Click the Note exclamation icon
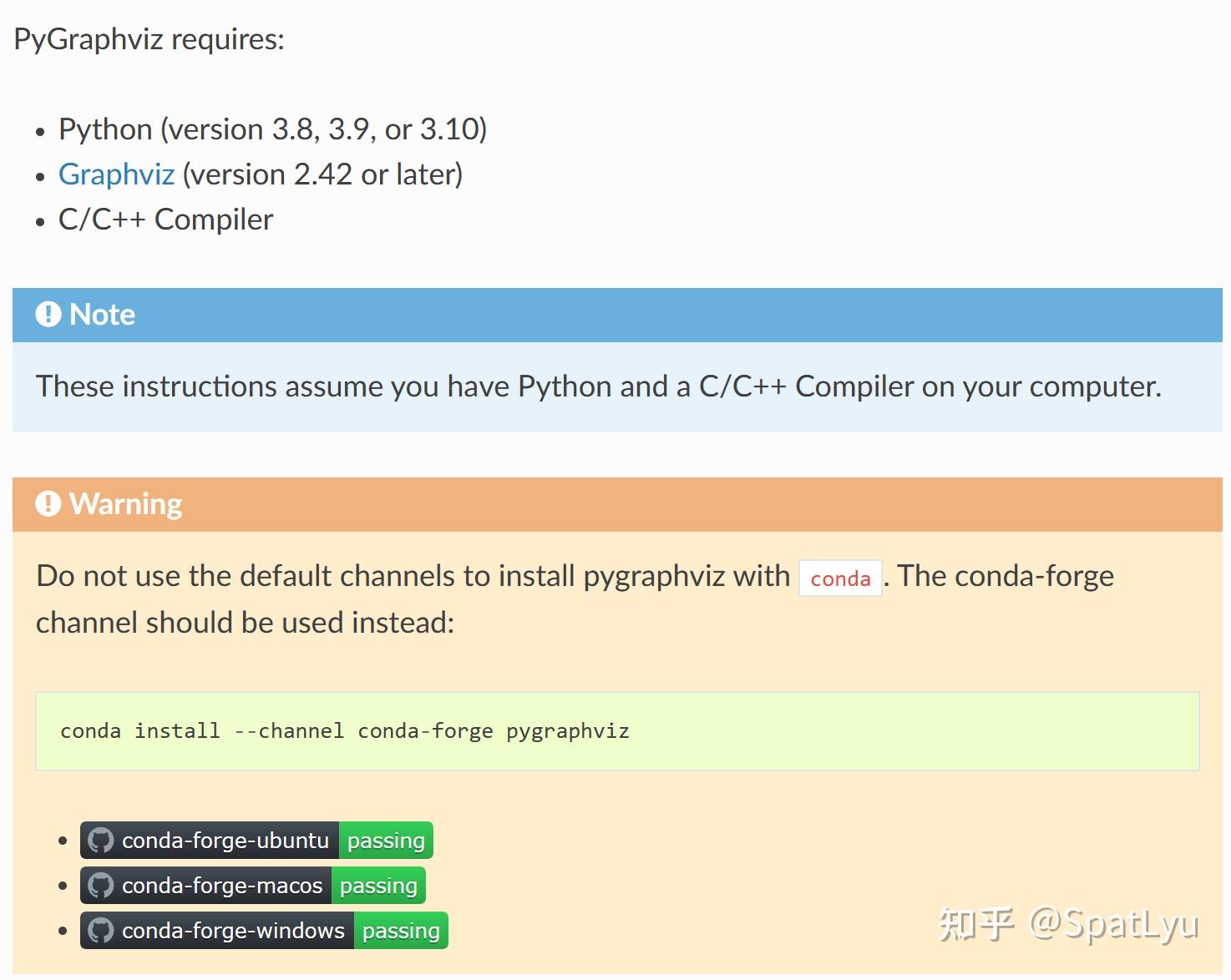Screen dimensions: 1231x980 click(48, 315)
